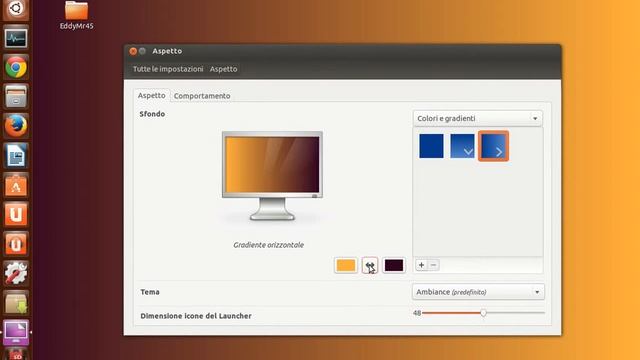The height and width of the screenshot is (360, 640).
Task: Open the Colori e gradienti dropdown
Action: (x=478, y=118)
